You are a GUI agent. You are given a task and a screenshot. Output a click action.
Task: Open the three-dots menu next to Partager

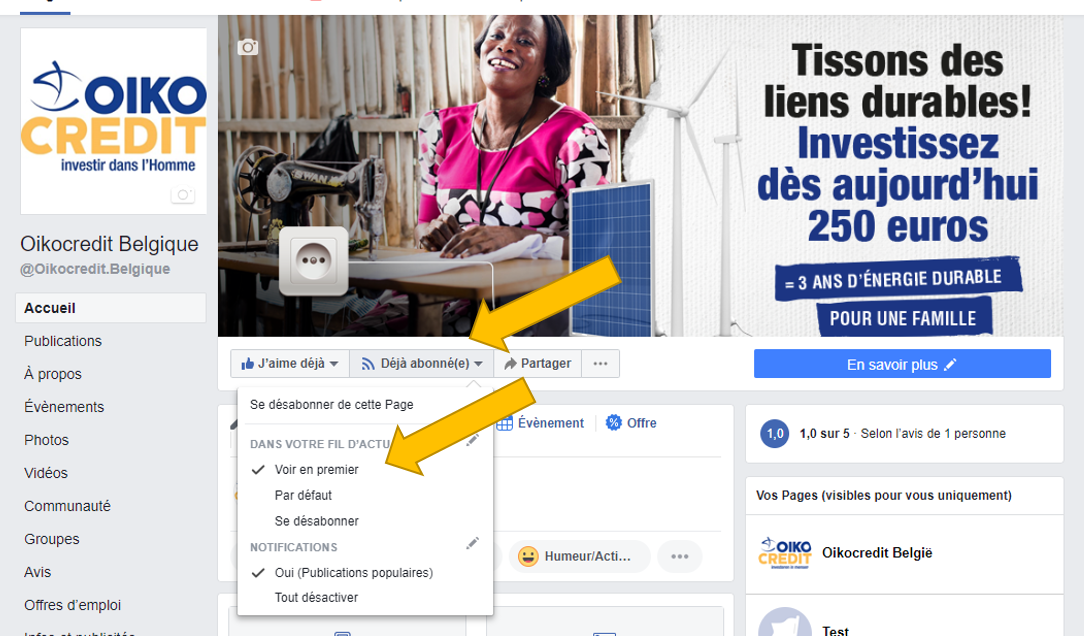click(x=600, y=364)
